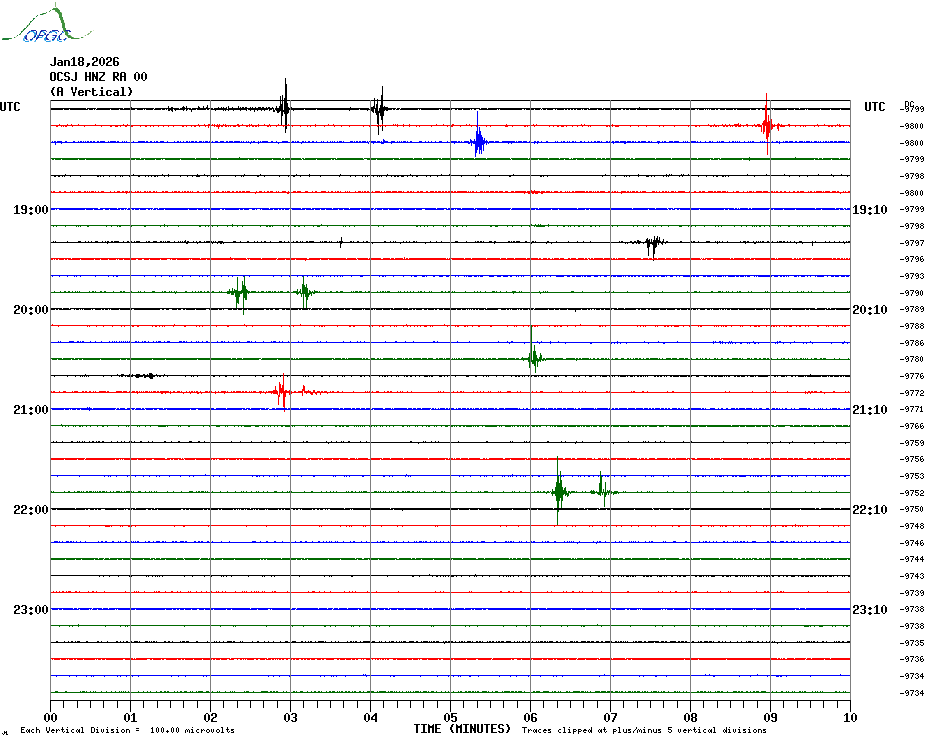Click the 19:00 time label
Image resolution: width=930 pixels, height=744 pixels.
(x=30, y=210)
